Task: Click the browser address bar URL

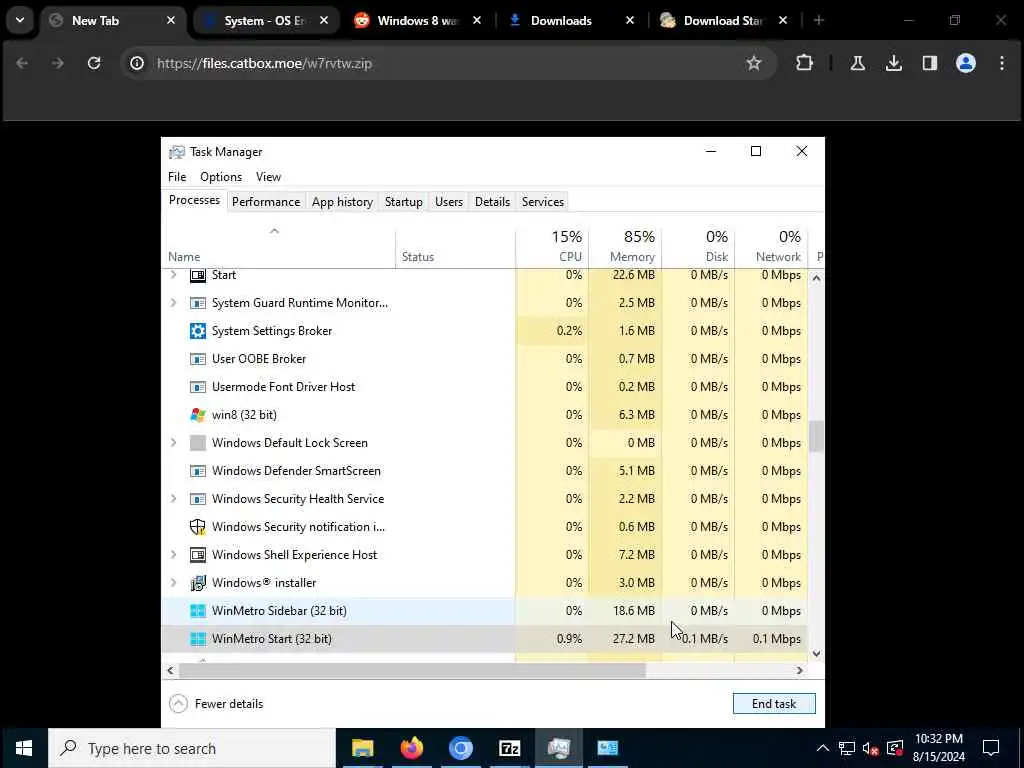Action: pyautogui.click(x=264, y=63)
